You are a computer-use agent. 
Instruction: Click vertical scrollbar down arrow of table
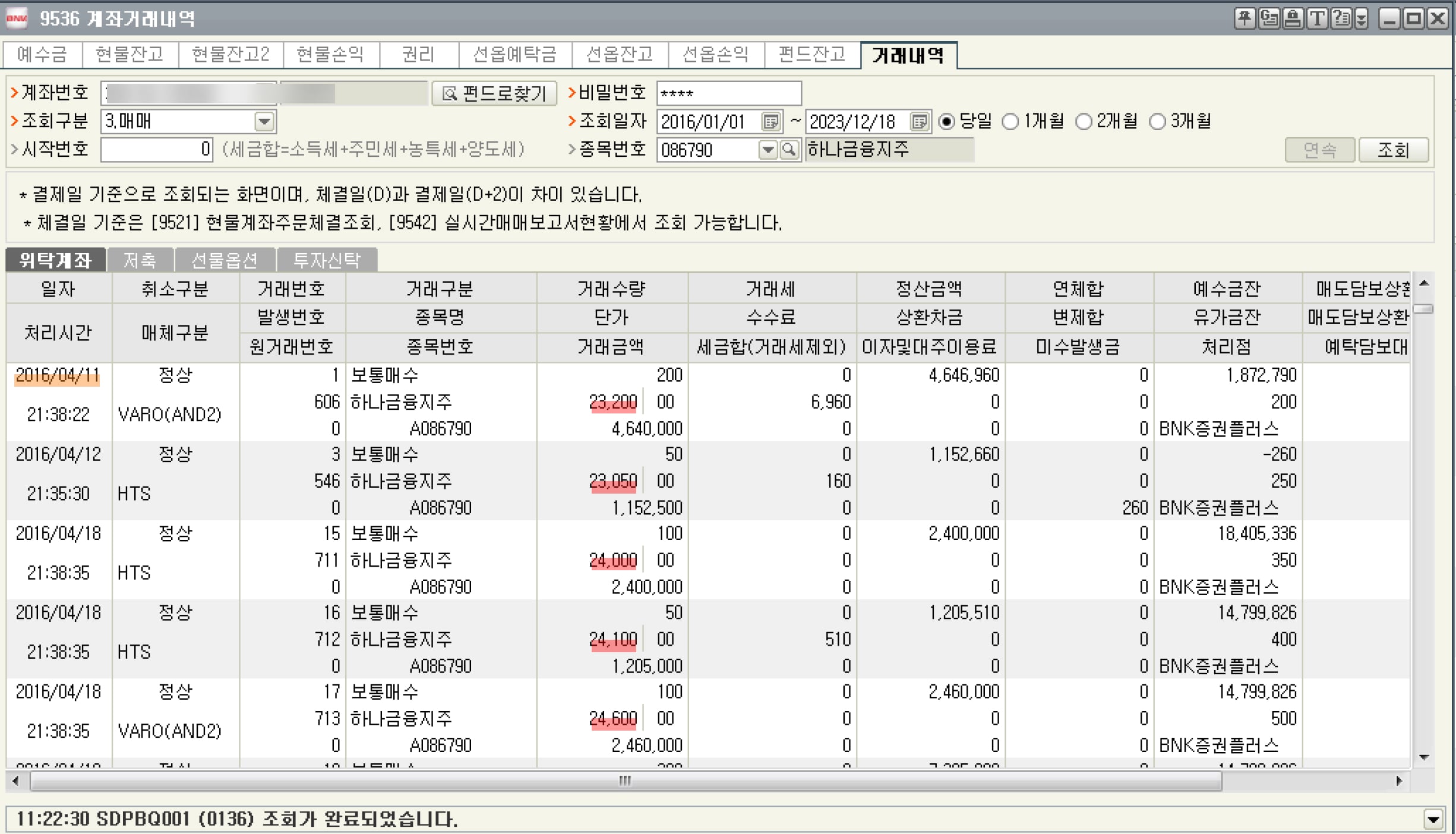point(1423,757)
